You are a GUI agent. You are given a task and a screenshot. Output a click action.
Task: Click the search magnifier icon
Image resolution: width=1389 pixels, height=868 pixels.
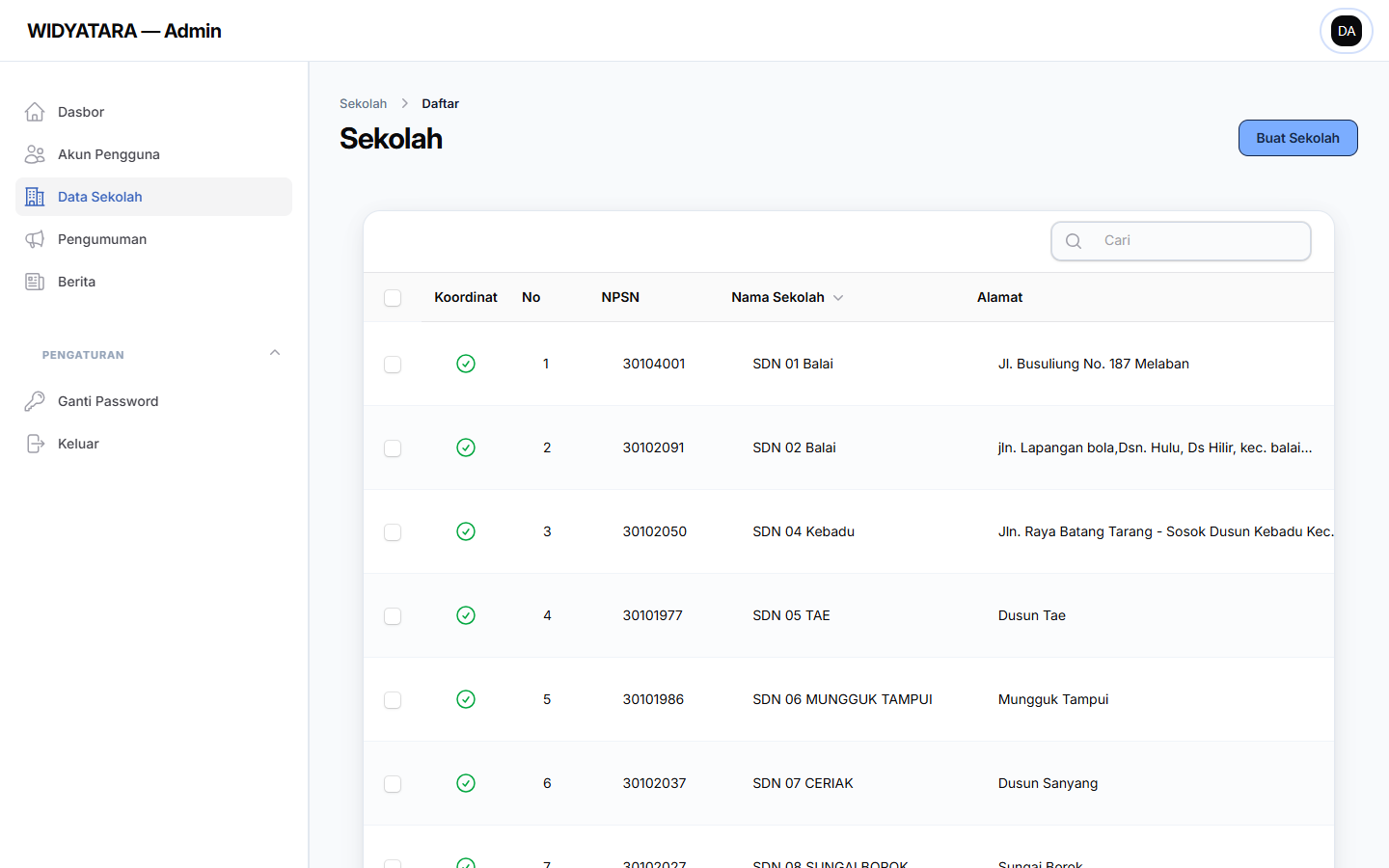coord(1074,241)
